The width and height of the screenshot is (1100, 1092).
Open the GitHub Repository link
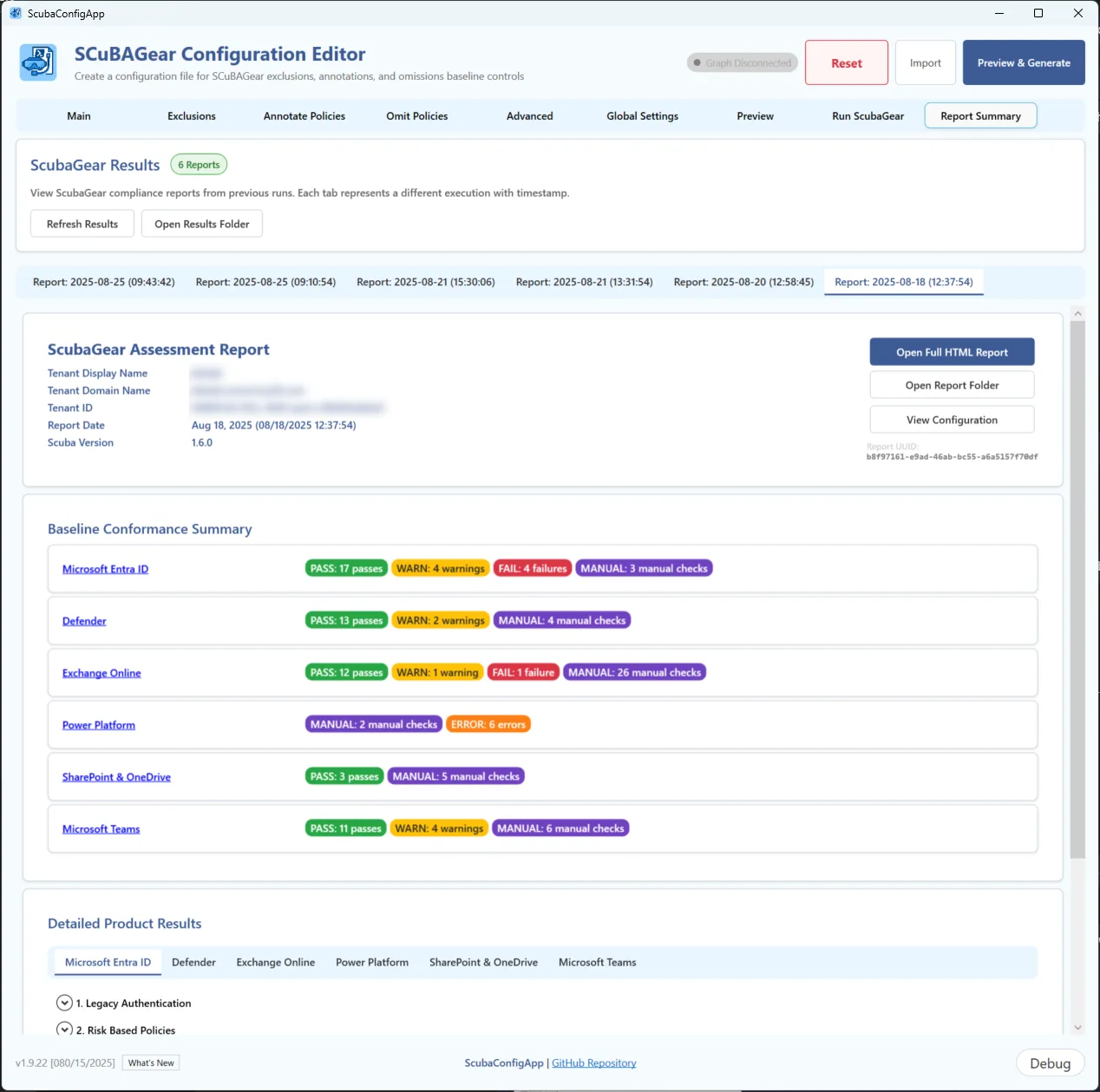pos(594,1063)
